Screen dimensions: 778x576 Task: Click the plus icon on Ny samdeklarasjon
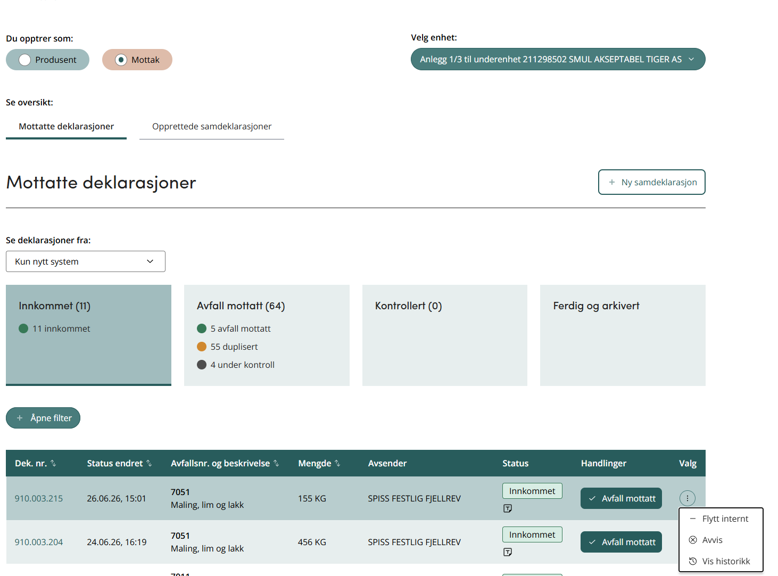pyautogui.click(x=612, y=182)
